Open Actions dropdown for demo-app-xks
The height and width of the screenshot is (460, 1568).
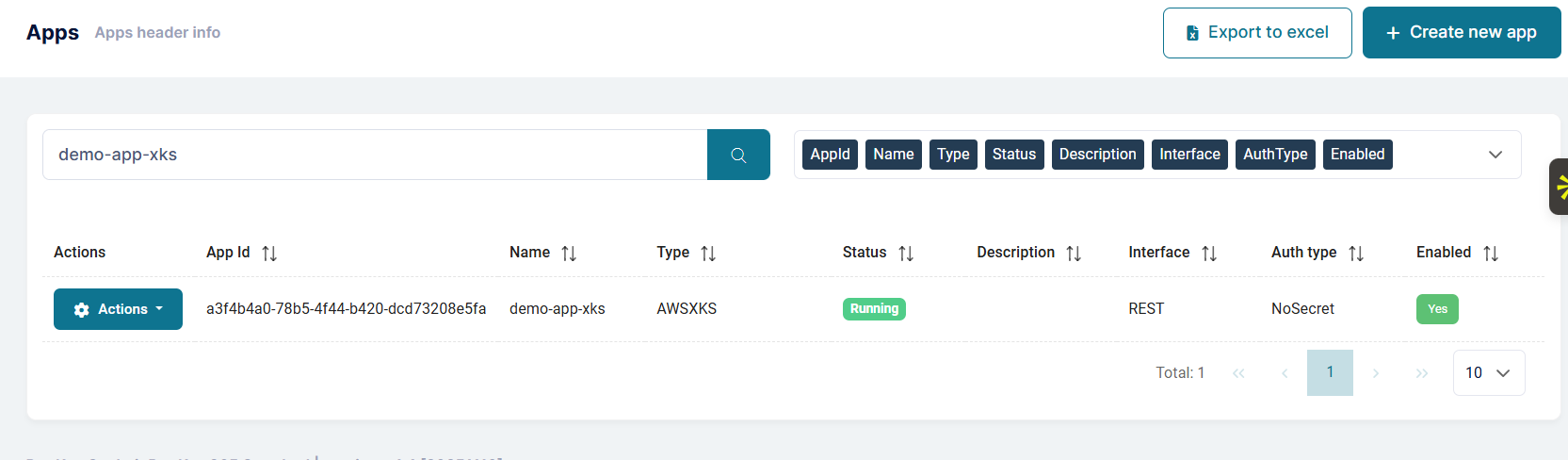(118, 309)
